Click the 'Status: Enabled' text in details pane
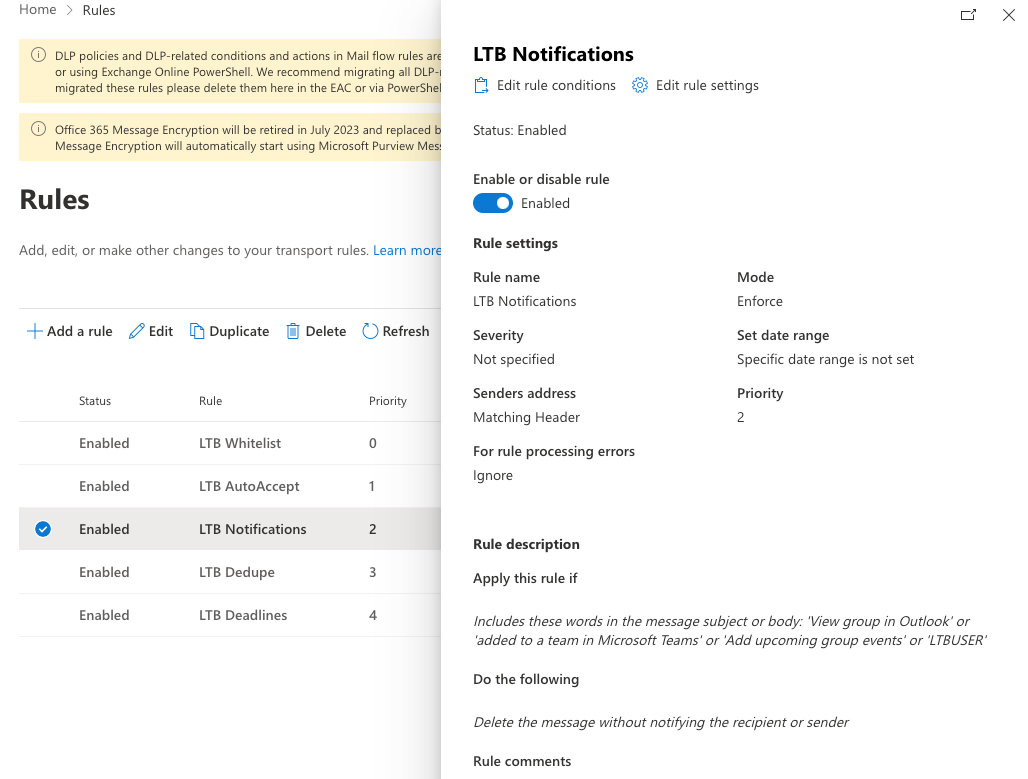The height and width of the screenshot is (779, 1028). 520,130
